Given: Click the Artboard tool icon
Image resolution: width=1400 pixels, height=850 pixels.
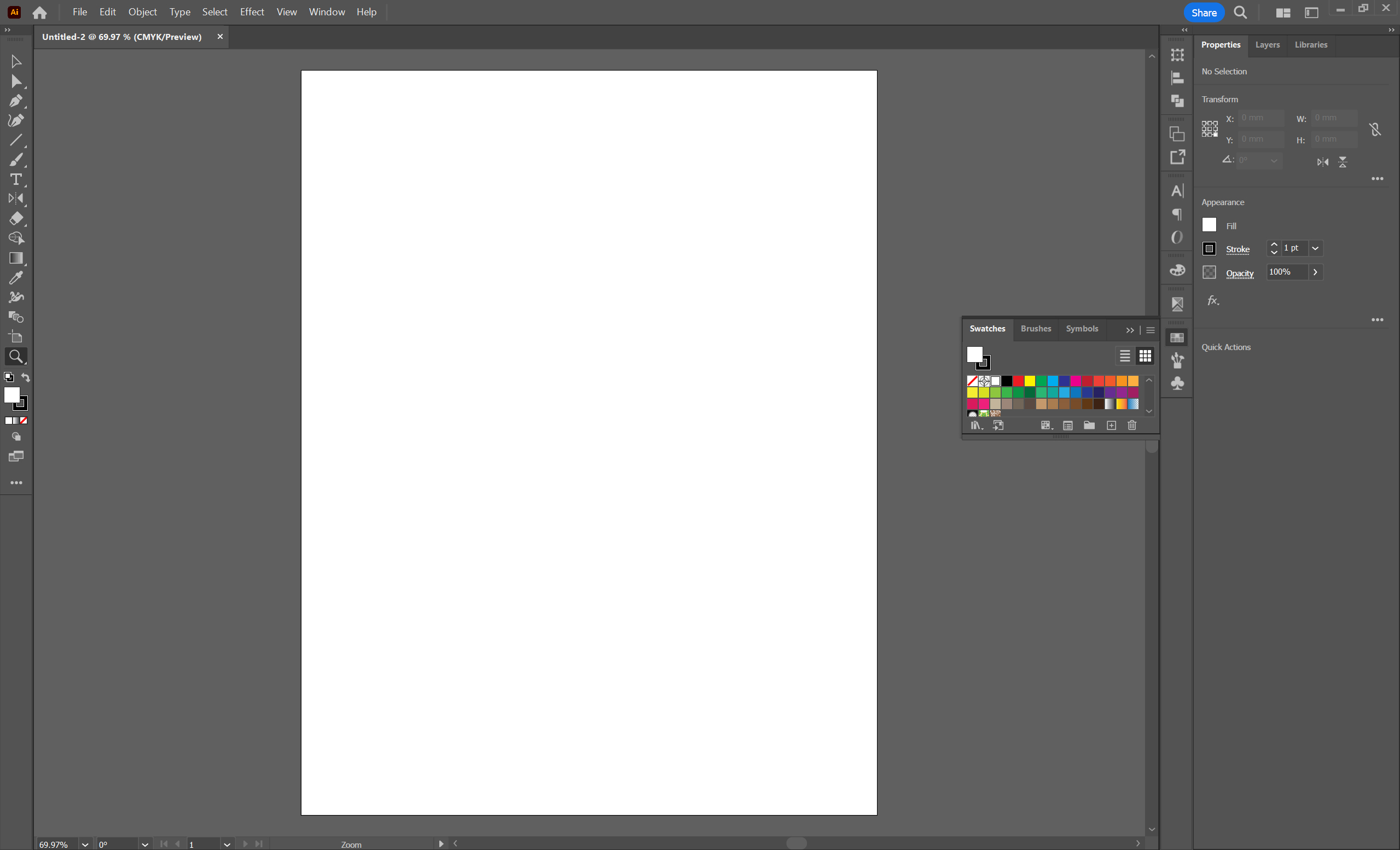Looking at the screenshot, I should point(16,337).
